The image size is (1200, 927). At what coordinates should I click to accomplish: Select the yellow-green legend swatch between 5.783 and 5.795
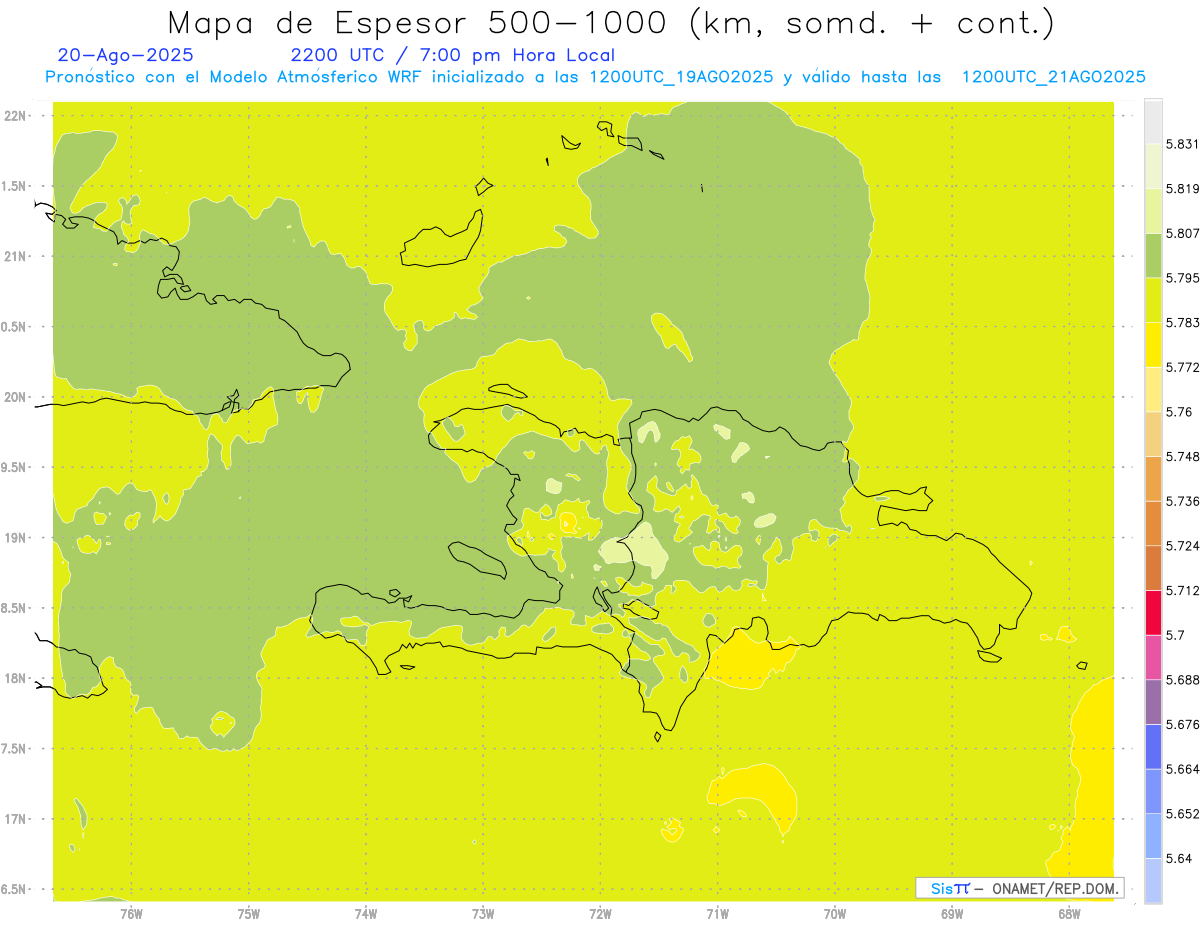(x=1153, y=300)
